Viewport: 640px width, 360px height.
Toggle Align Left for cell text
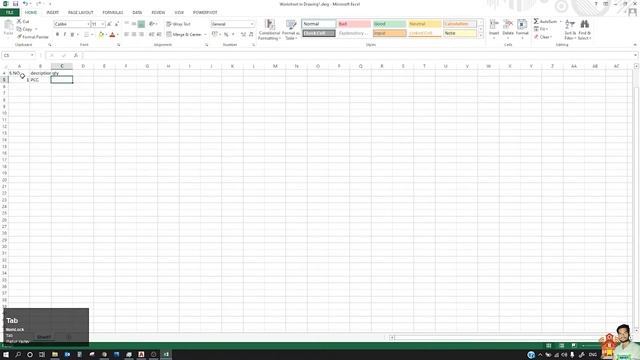click(x=127, y=35)
